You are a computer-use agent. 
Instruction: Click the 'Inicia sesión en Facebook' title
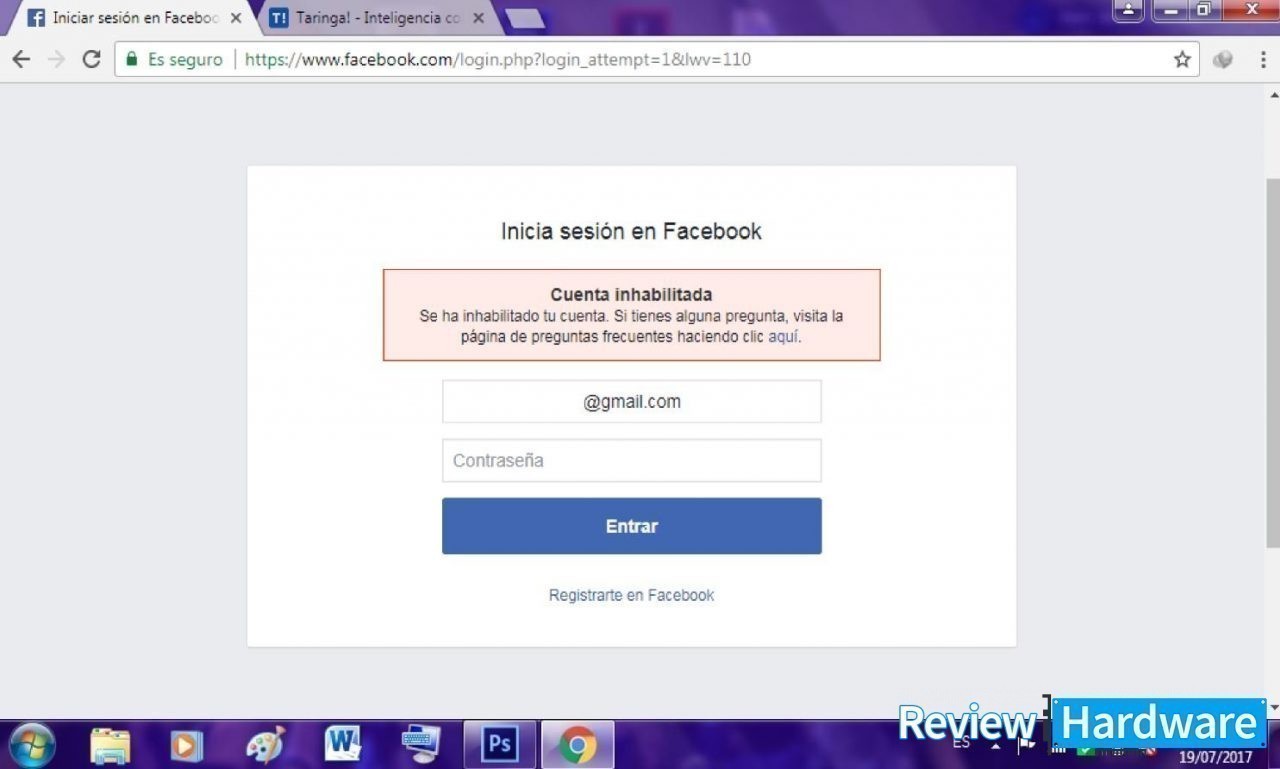click(631, 231)
